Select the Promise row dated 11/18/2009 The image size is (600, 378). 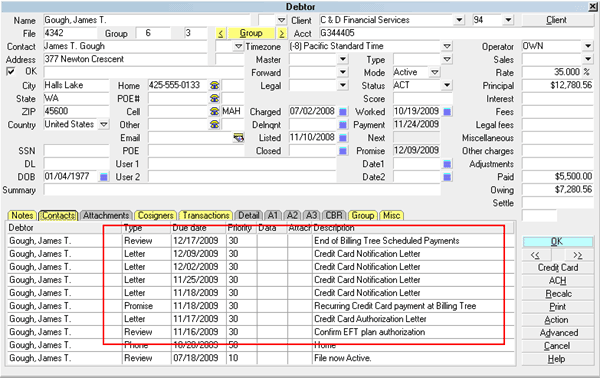coord(260,306)
